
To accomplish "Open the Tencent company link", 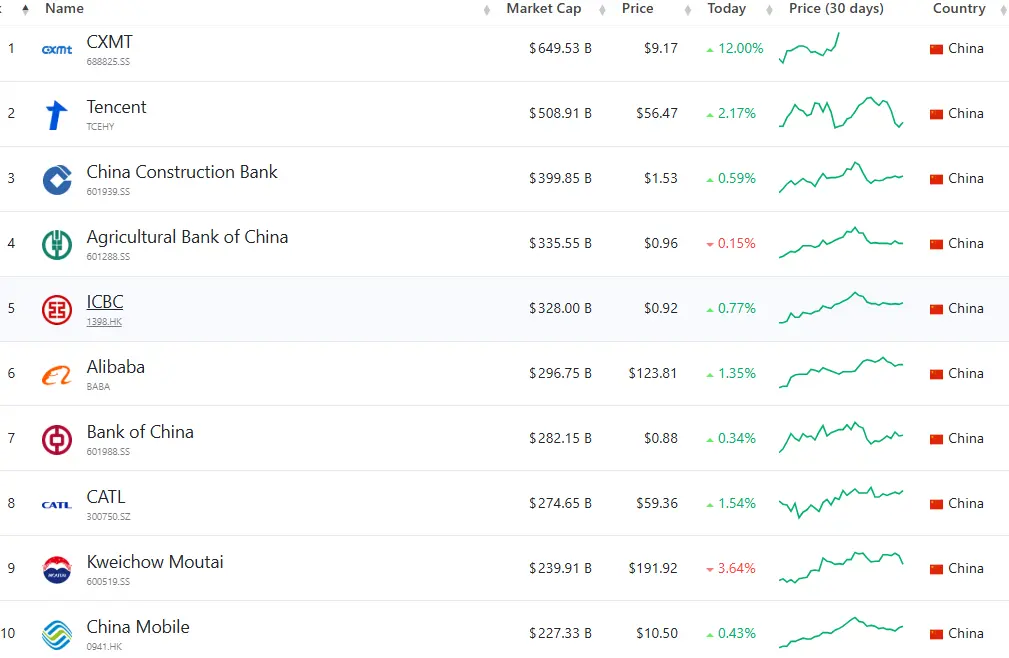I will [x=116, y=107].
